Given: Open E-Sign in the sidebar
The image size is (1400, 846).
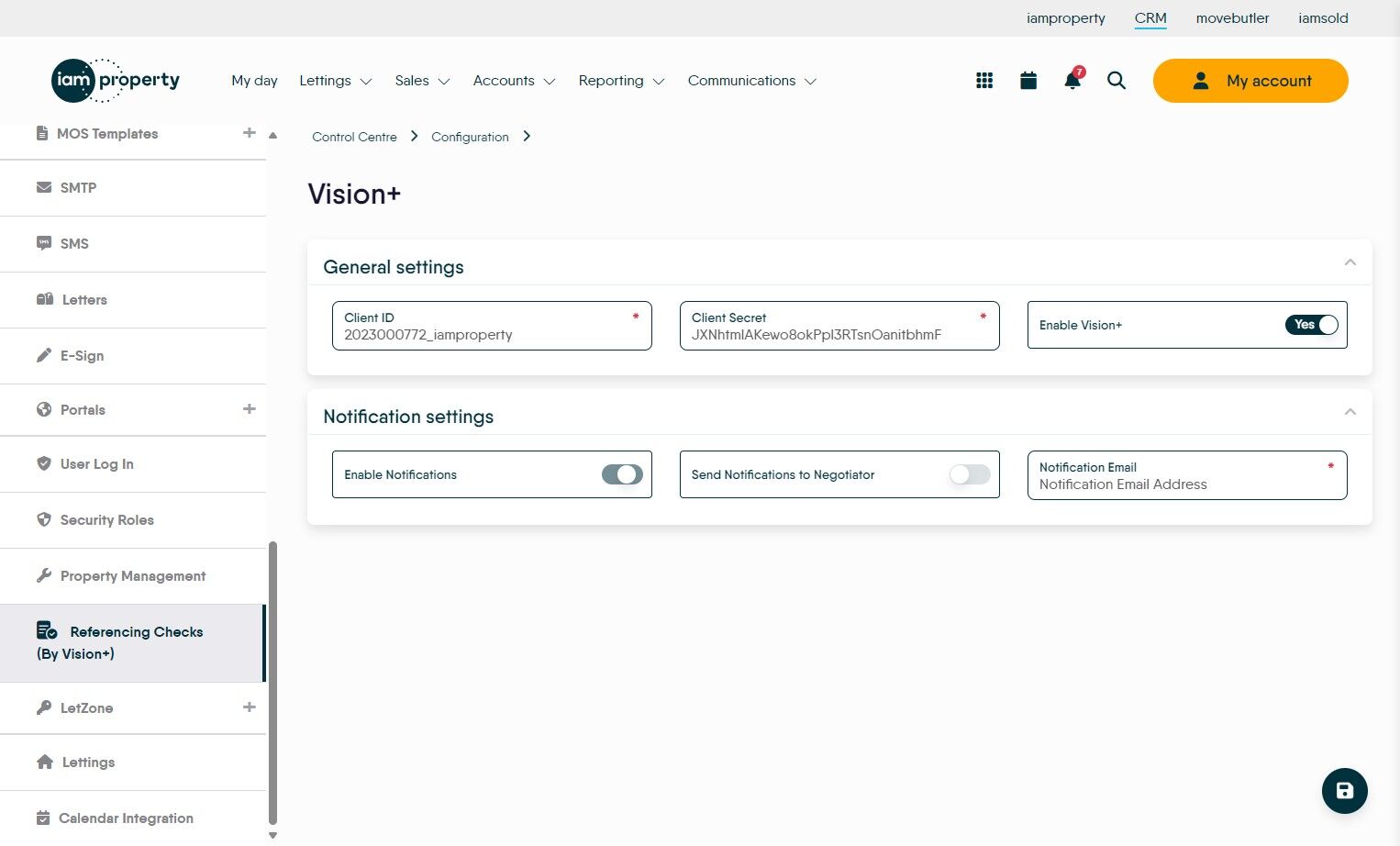Looking at the screenshot, I should click(x=133, y=356).
